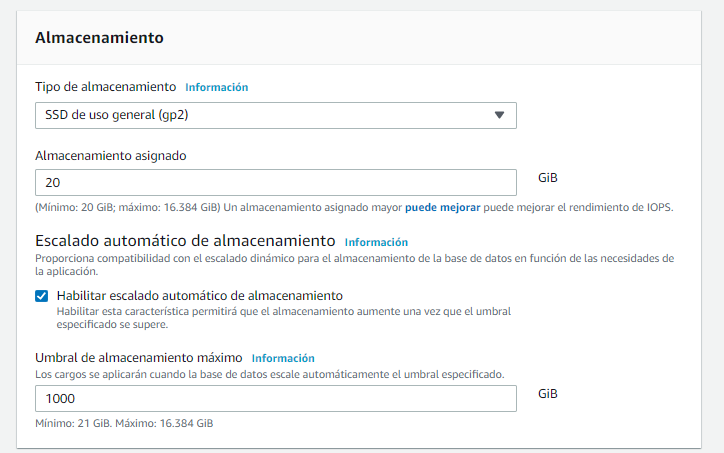Click the 'Habilitar esta característica' description text
This screenshot has width=724, height=453.
coord(284,318)
